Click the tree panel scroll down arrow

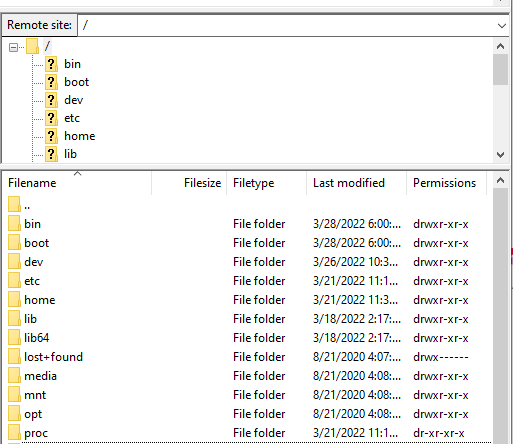pyautogui.click(x=500, y=155)
